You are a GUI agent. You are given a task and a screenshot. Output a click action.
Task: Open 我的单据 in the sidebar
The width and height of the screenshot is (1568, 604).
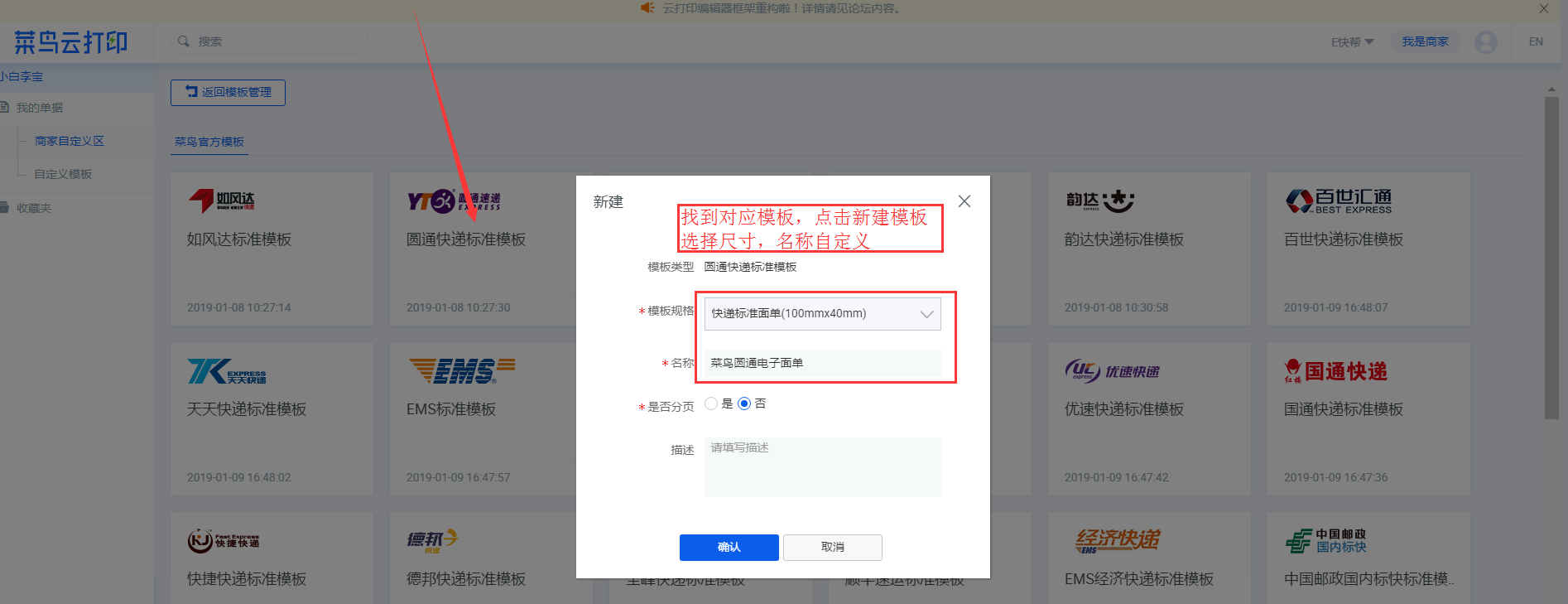pyautogui.click(x=40, y=108)
